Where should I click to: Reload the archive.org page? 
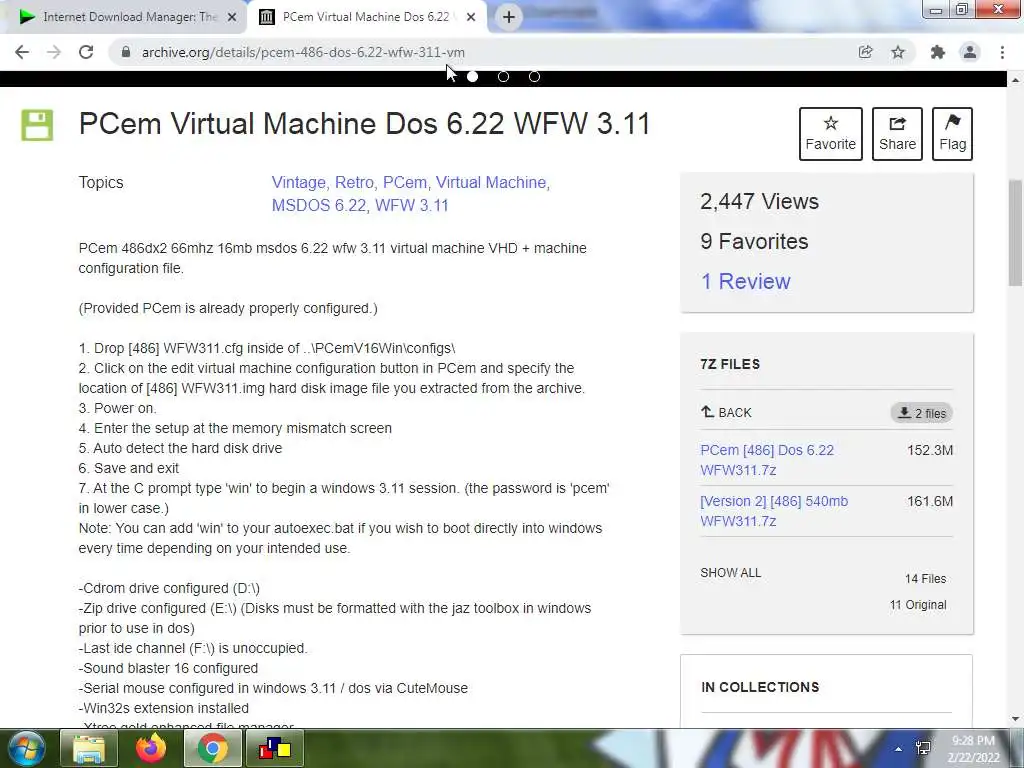point(86,52)
